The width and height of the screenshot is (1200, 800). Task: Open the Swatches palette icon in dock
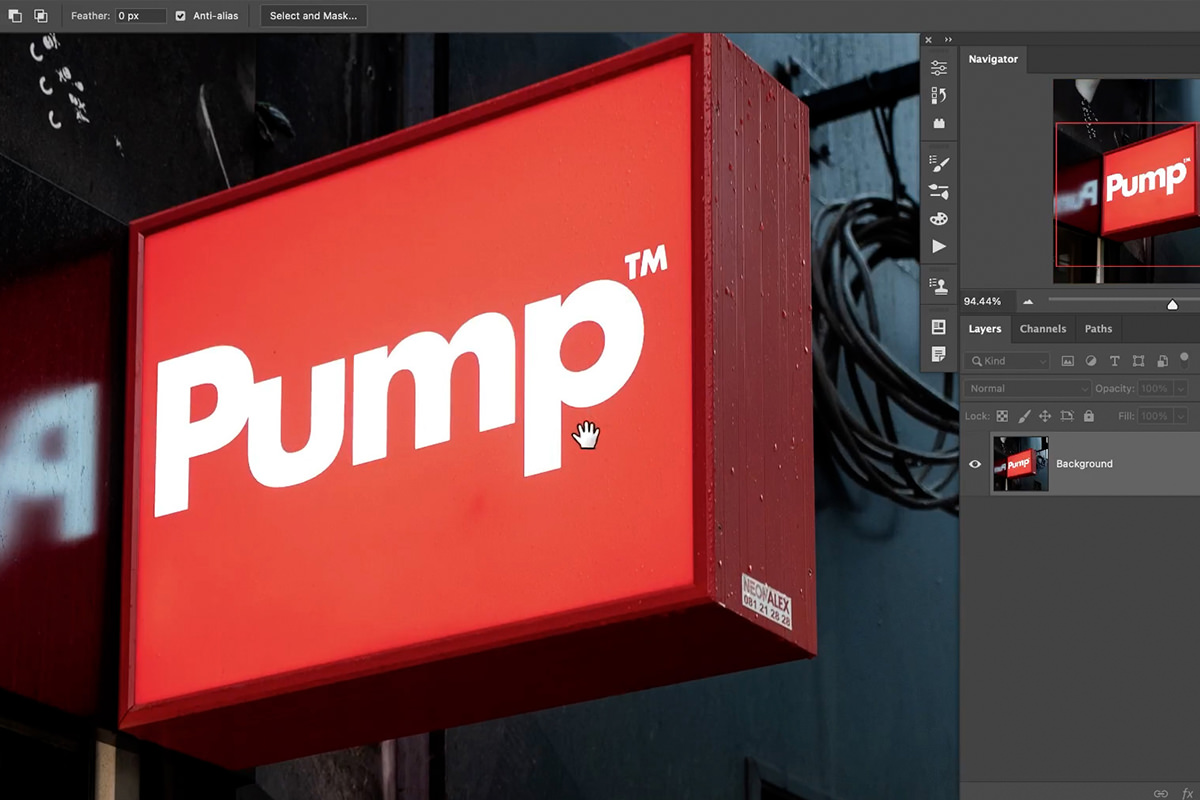(x=939, y=219)
